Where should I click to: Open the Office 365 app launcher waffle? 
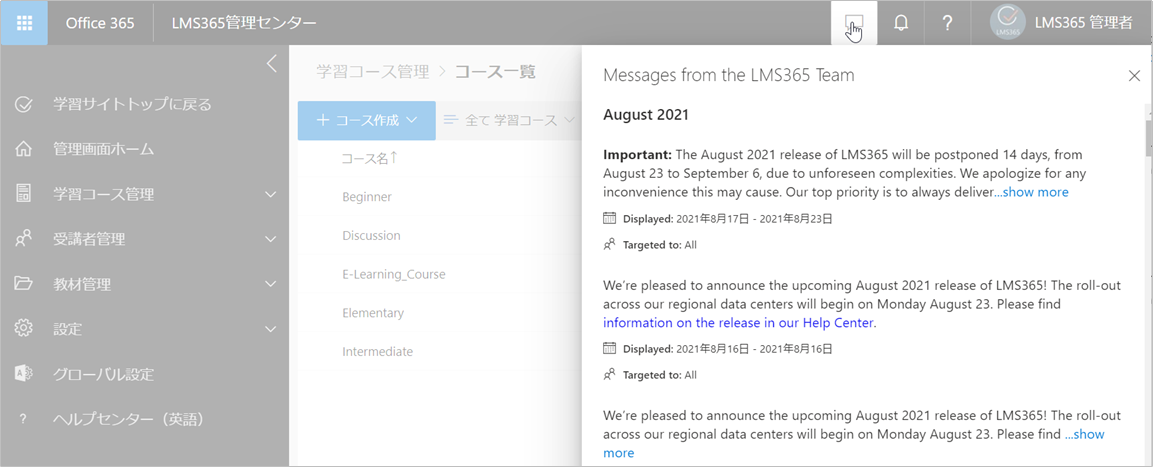click(x=24, y=23)
